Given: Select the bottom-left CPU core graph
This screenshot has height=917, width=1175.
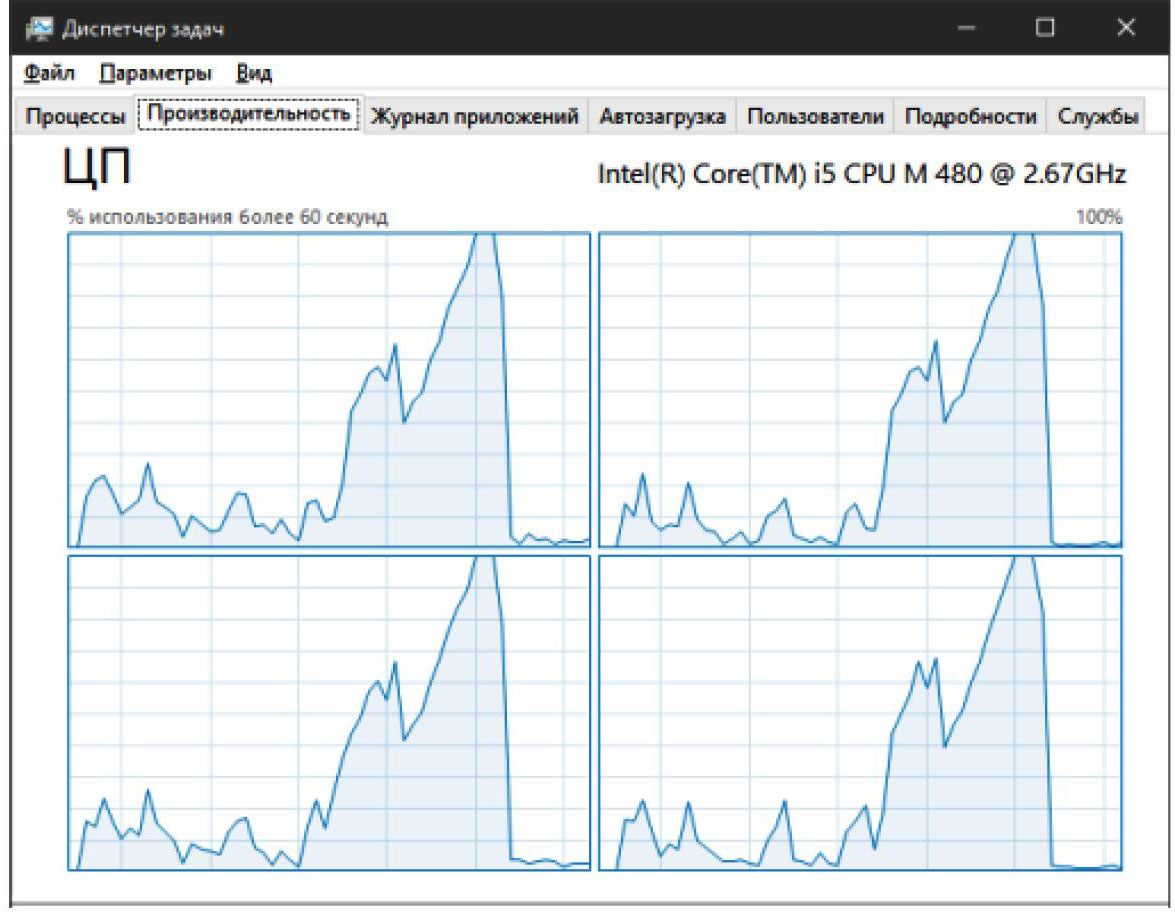Looking at the screenshot, I should tap(329, 712).
